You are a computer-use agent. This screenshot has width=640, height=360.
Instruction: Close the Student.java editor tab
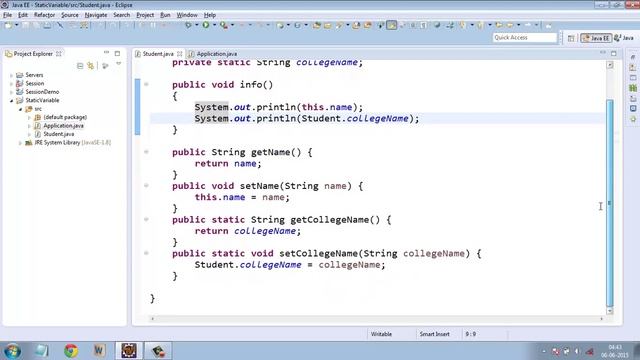180,54
